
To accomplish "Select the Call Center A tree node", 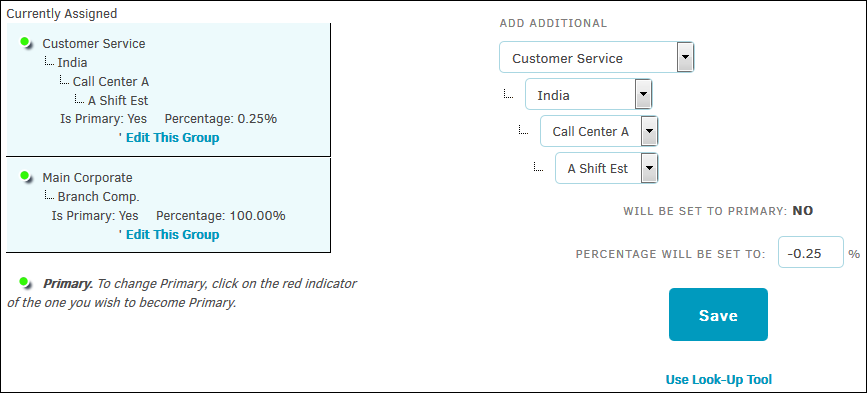I will tap(111, 82).
